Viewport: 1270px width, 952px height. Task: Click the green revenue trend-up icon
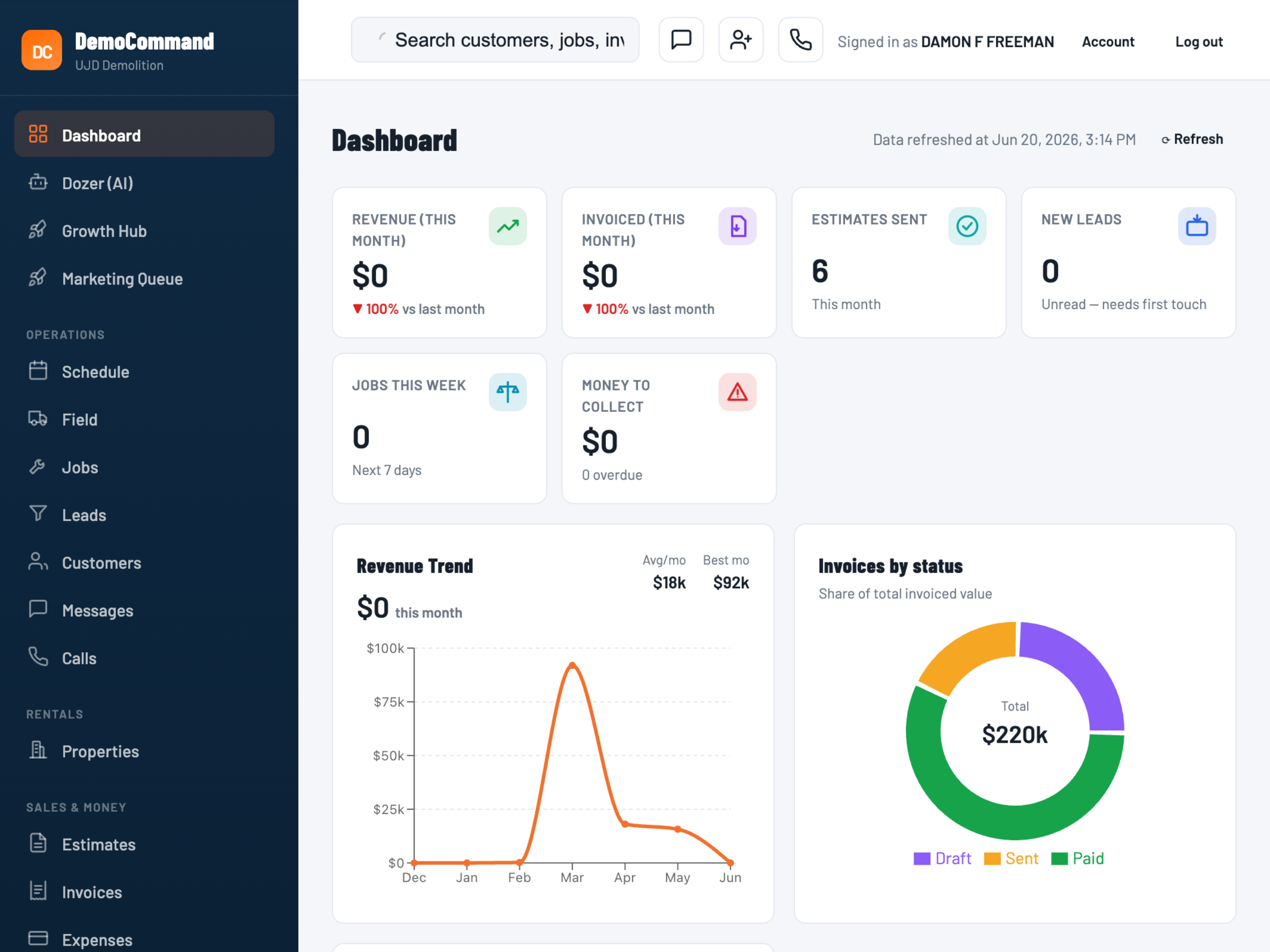pyautogui.click(x=508, y=226)
